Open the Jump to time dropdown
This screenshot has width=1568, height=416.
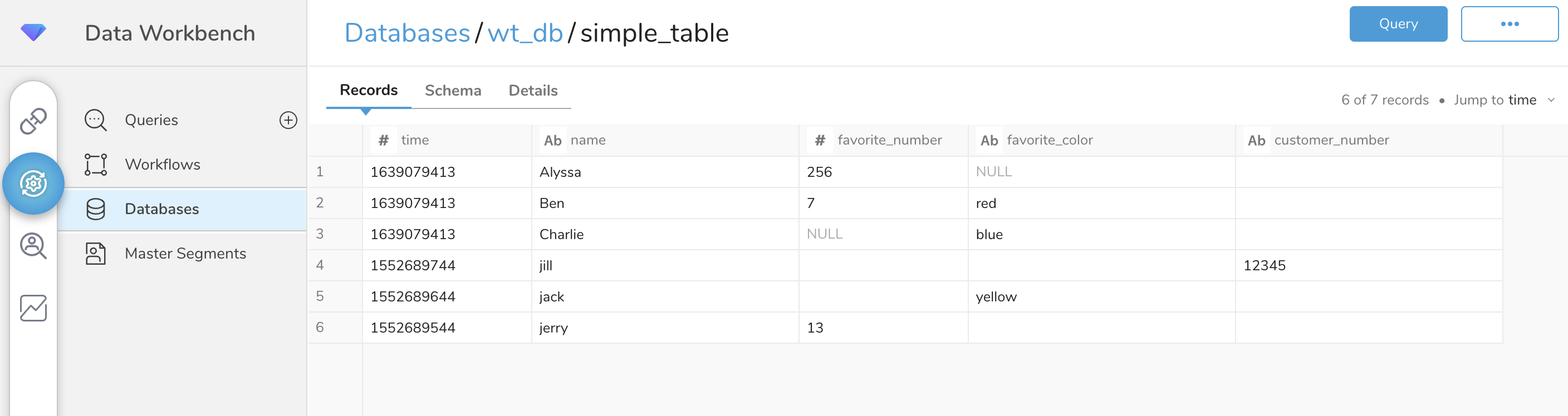1503,100
